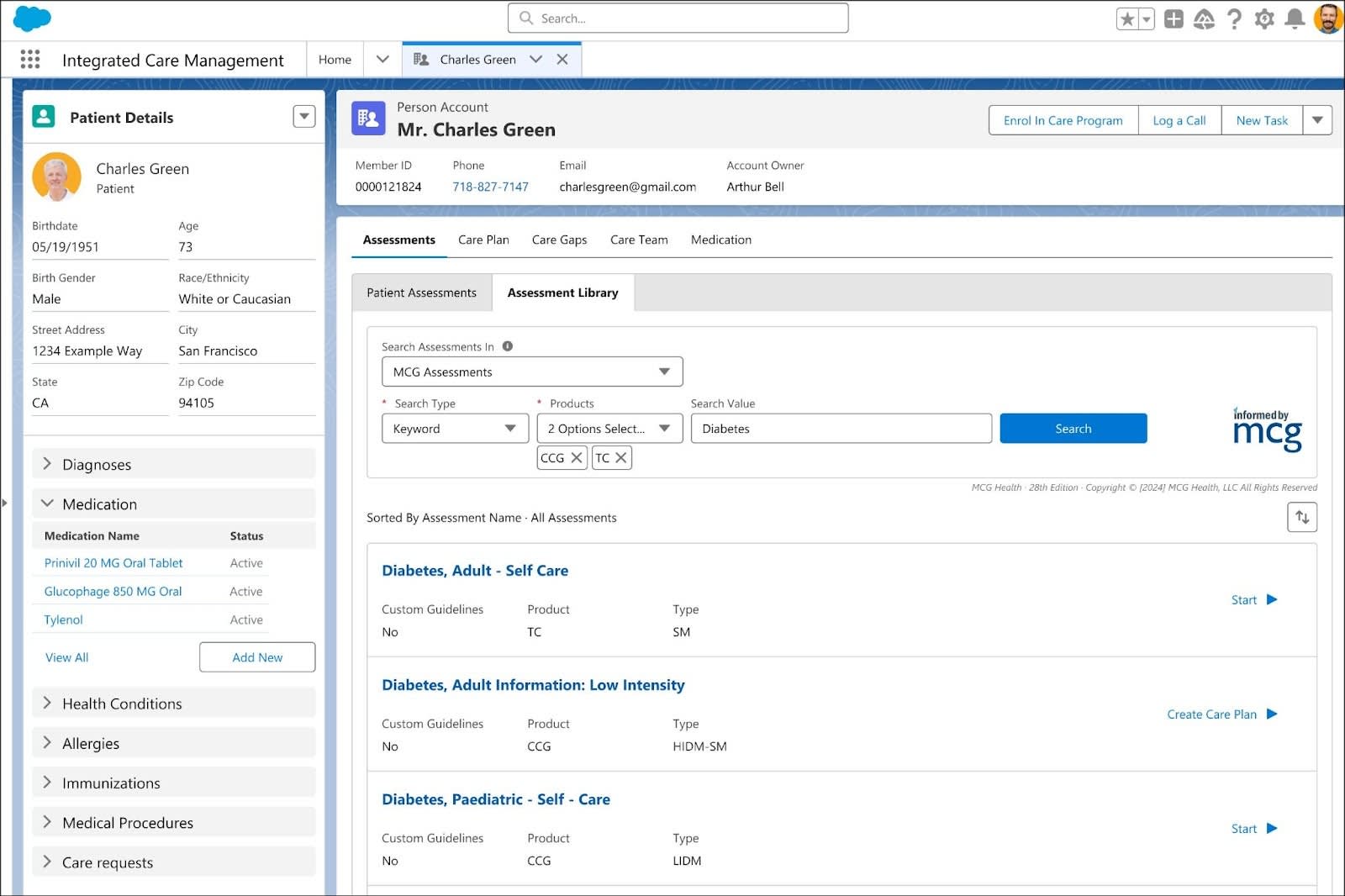This screenshot has height=896, width=1345.
Task: Click the Global Actions plus icon
Action: pyautogui.click(x=1174, y=18)
